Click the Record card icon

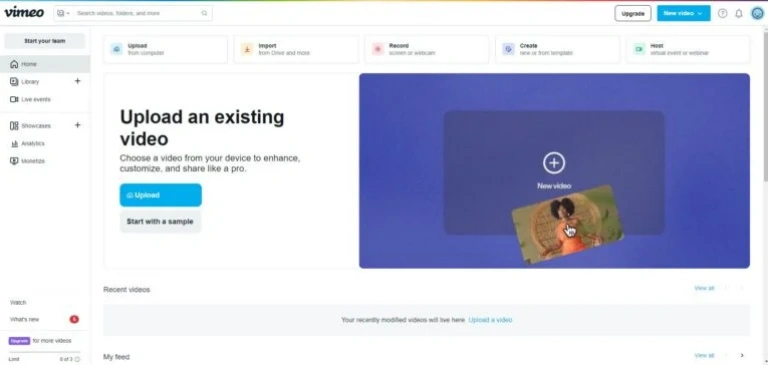pyautogui.click(x=378, y=49)
